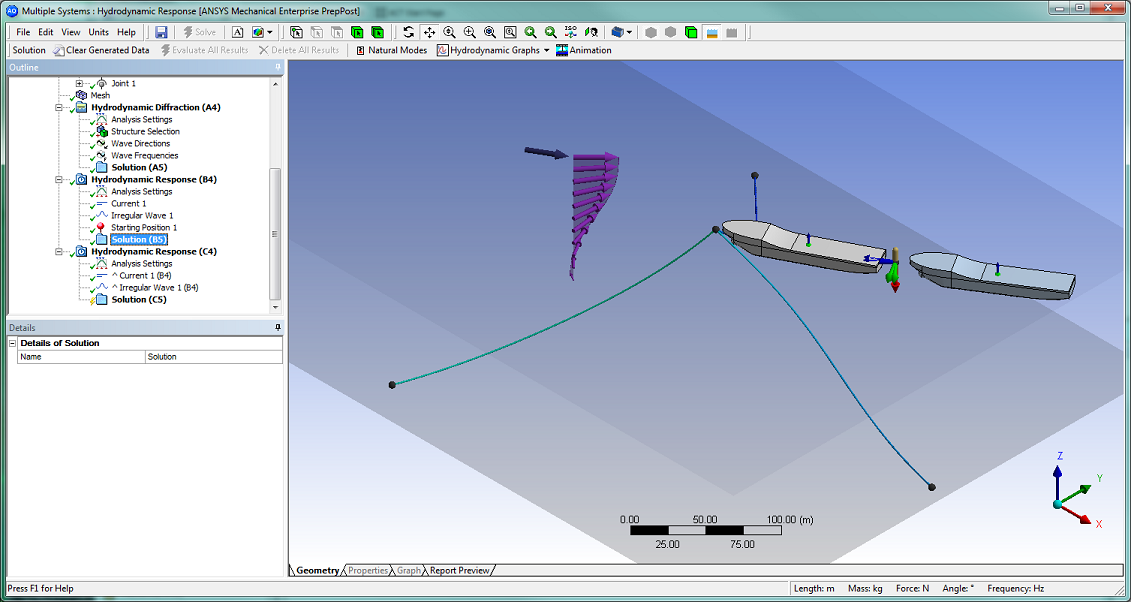This screenshot has width=1131, height=602.
Task: Click the ISO view icon
Action: point(570,31)
